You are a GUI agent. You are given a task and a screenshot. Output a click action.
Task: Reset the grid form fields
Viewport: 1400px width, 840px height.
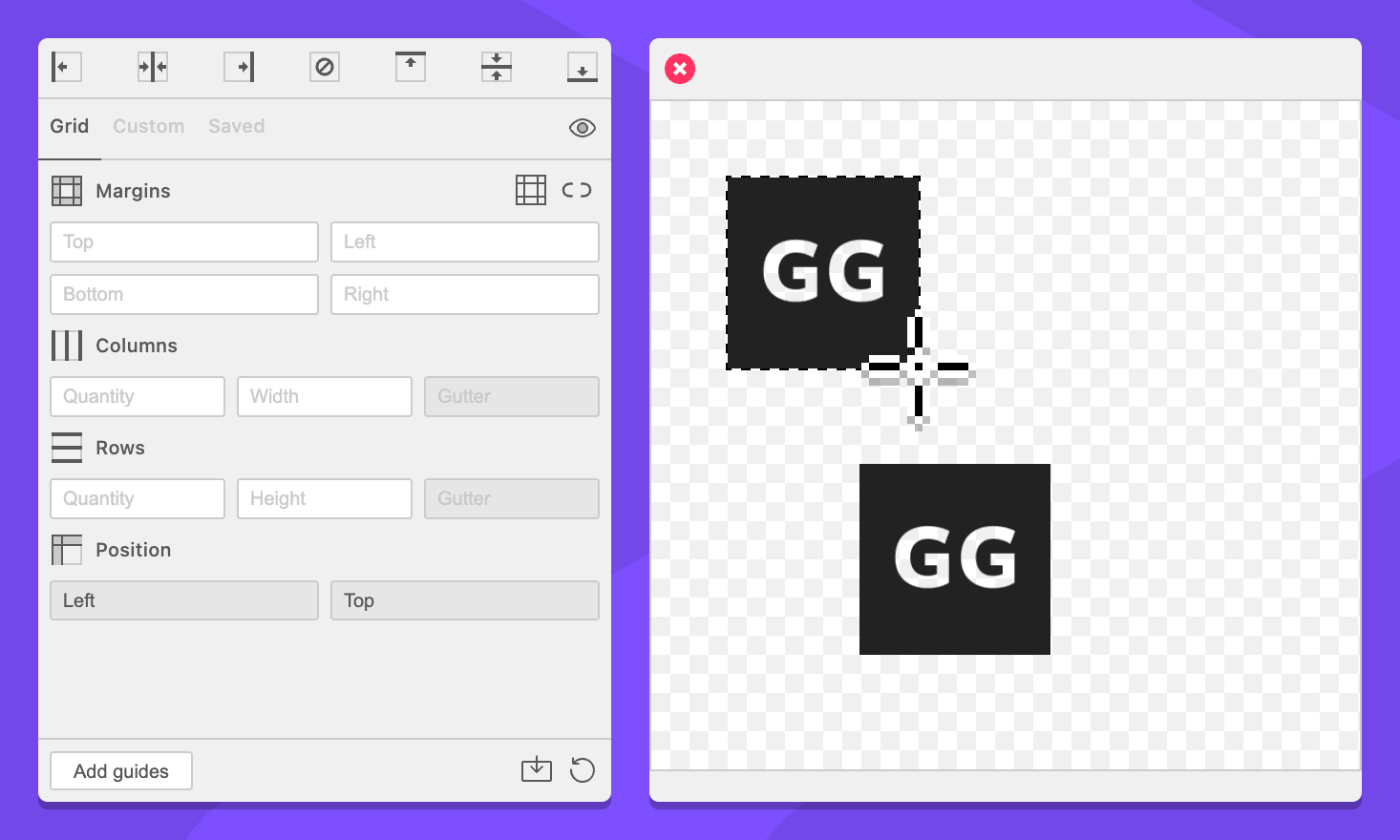583,769
